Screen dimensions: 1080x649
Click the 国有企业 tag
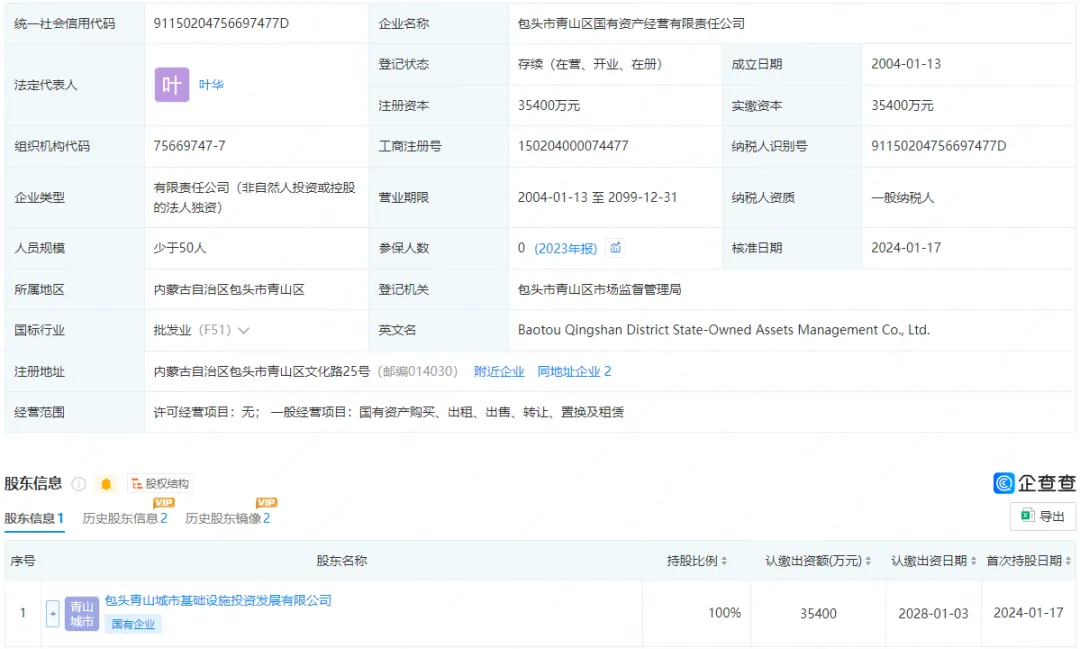coord(133,624)
